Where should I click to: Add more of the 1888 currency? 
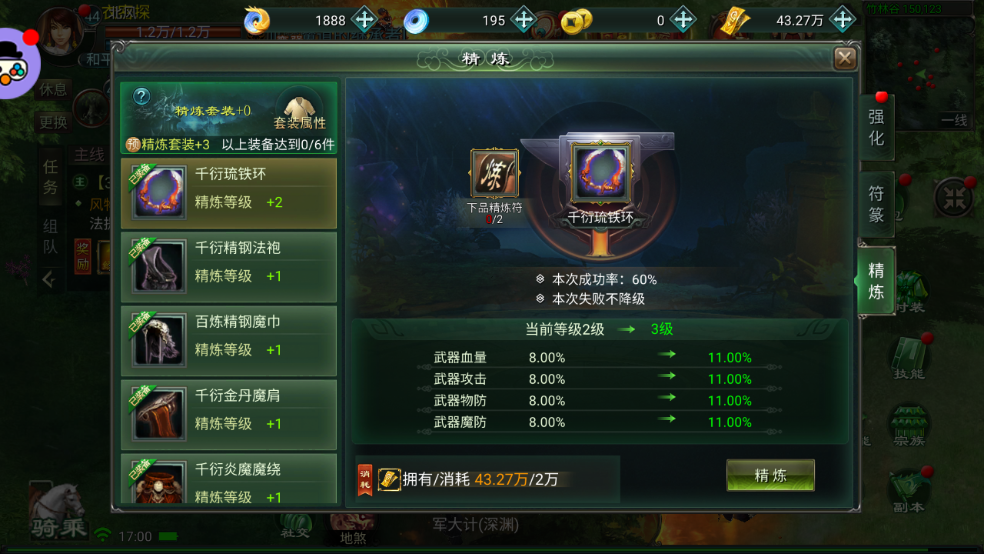[x=364, y=20]
